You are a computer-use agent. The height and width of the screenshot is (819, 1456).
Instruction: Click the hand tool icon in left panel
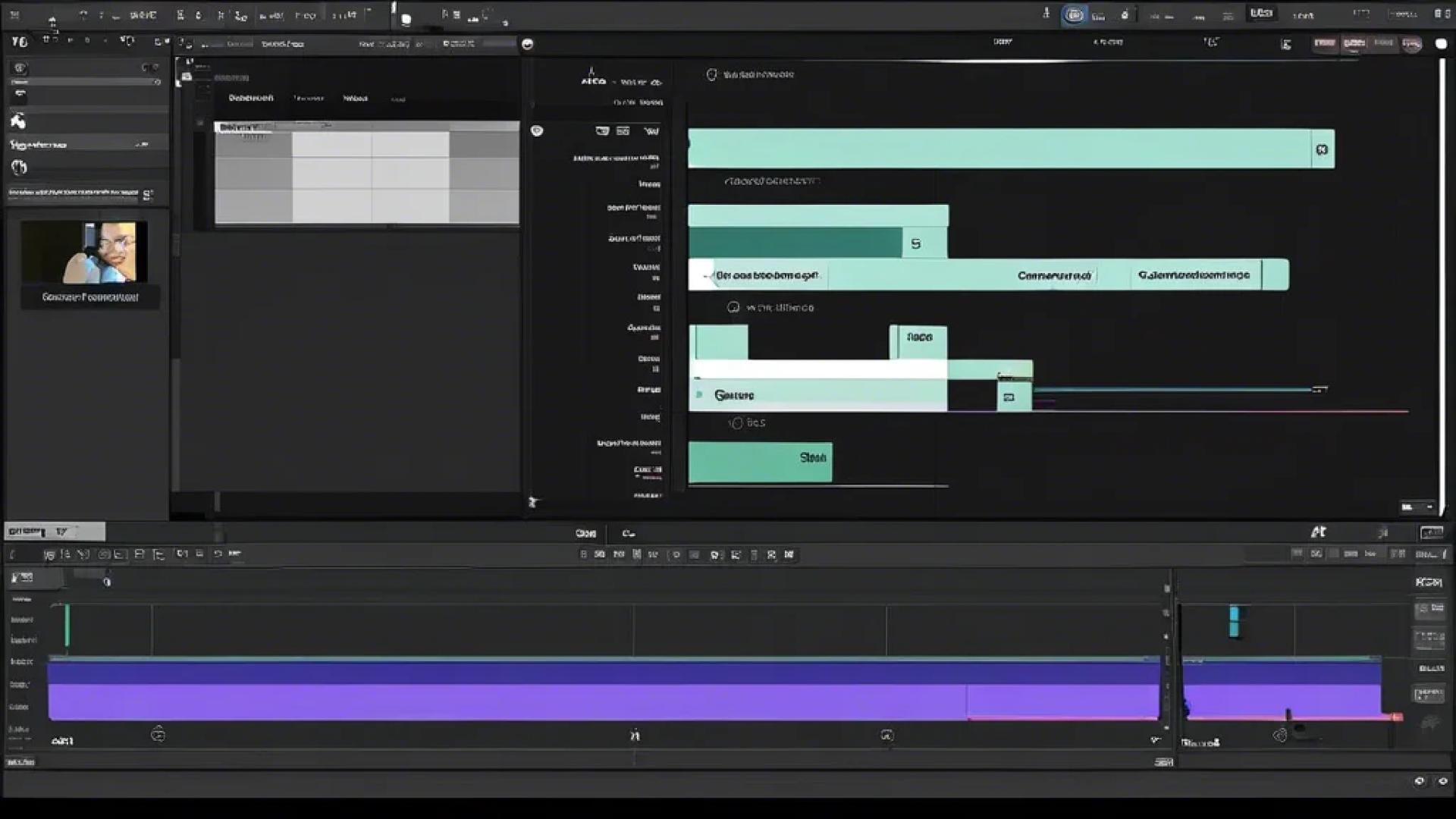pos(19,168)
